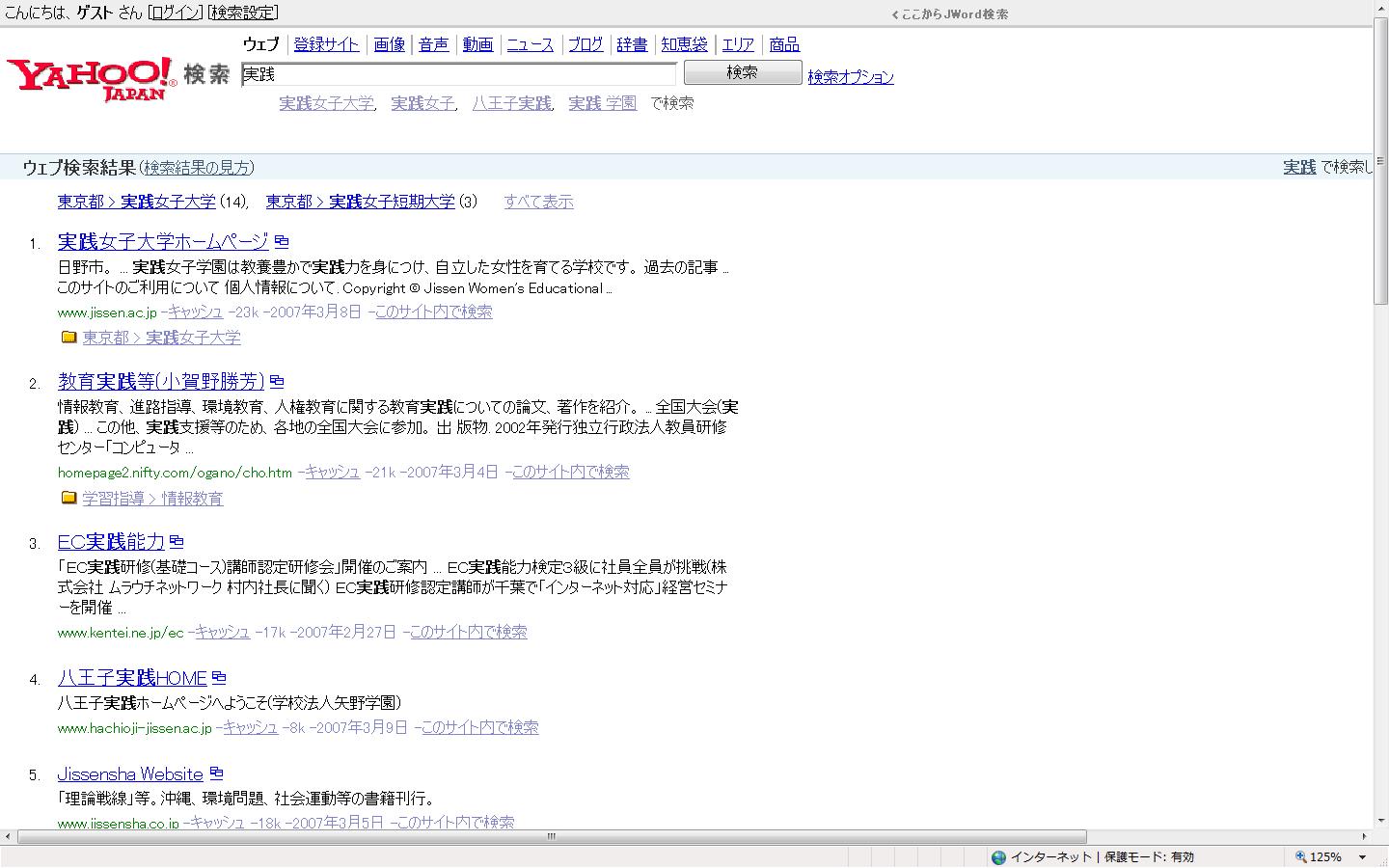1389x868 pixels.
Task: Click the search input field containing 実践
Action: (458, 74)
